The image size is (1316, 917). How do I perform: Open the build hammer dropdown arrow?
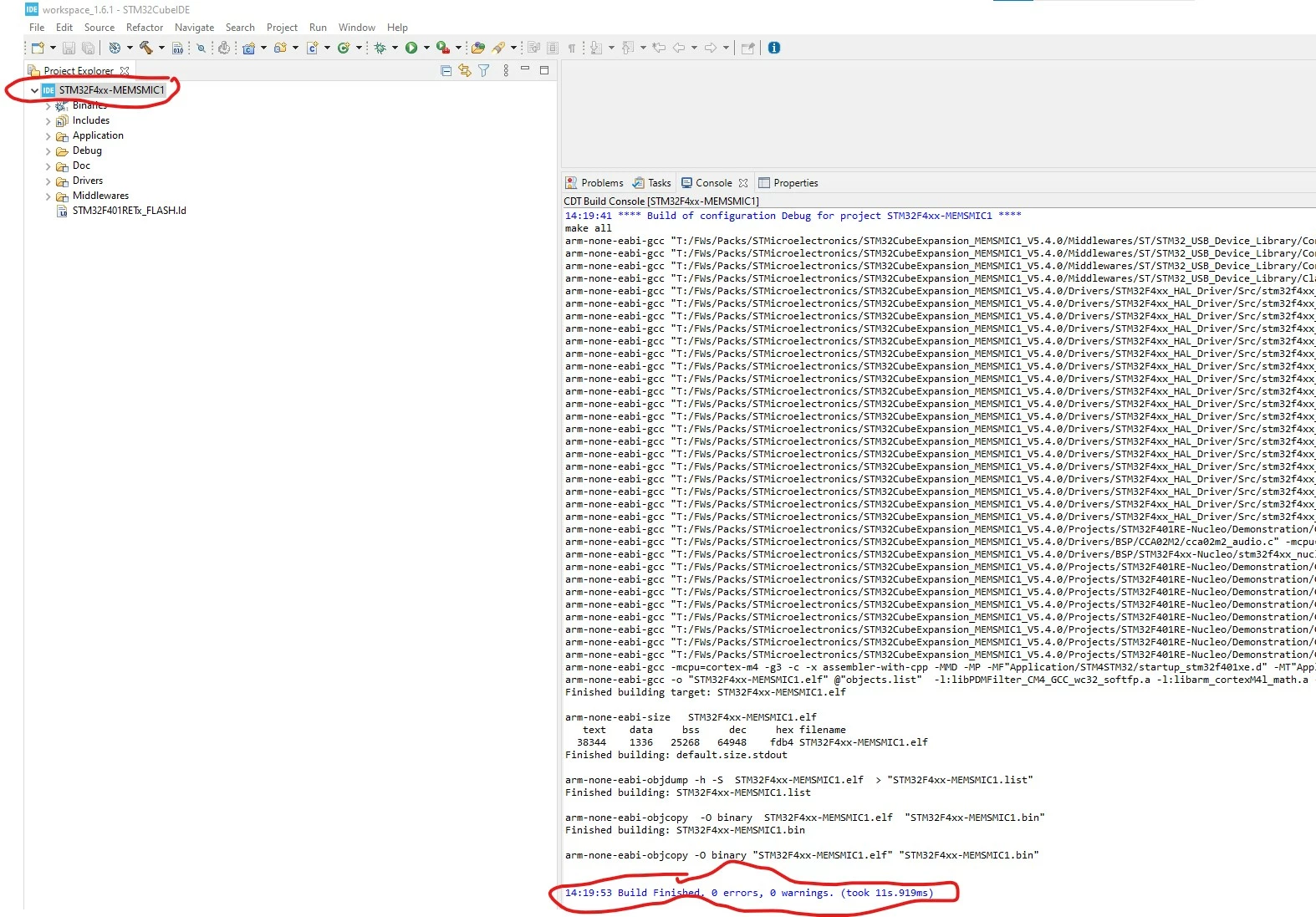[x=161, y=48]
